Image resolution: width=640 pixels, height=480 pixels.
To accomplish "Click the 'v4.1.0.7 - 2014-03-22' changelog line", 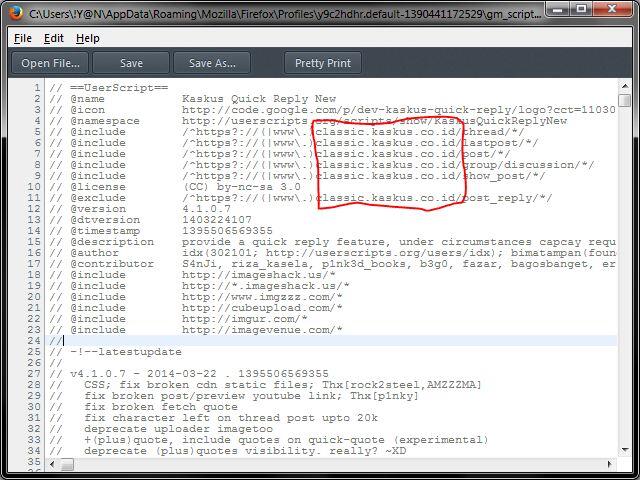I will tap(199, 374).
